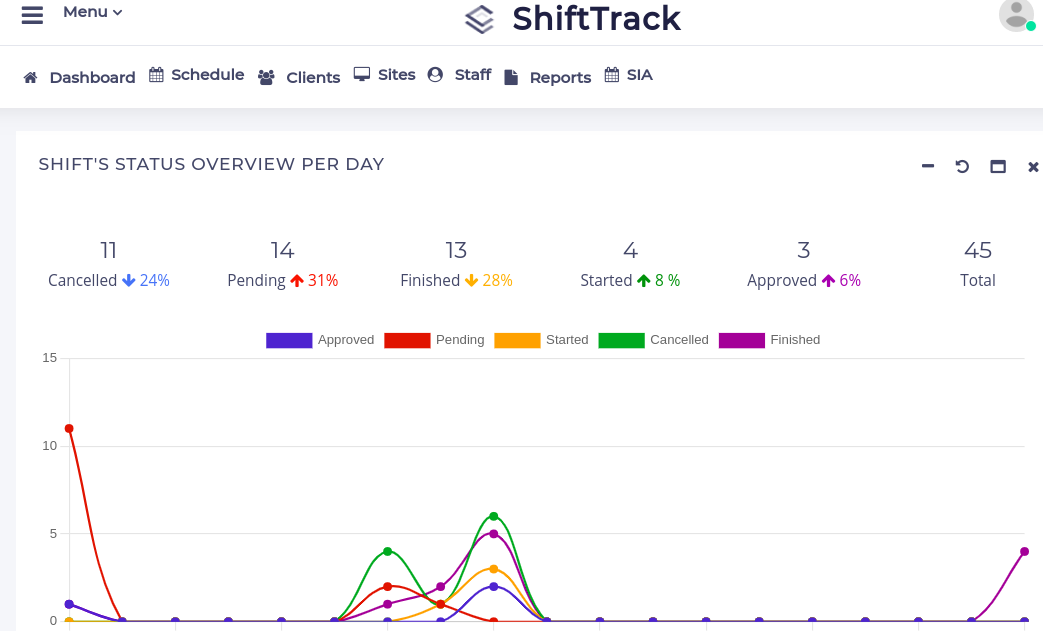Expand the Menu dropdown

[92, 12]
